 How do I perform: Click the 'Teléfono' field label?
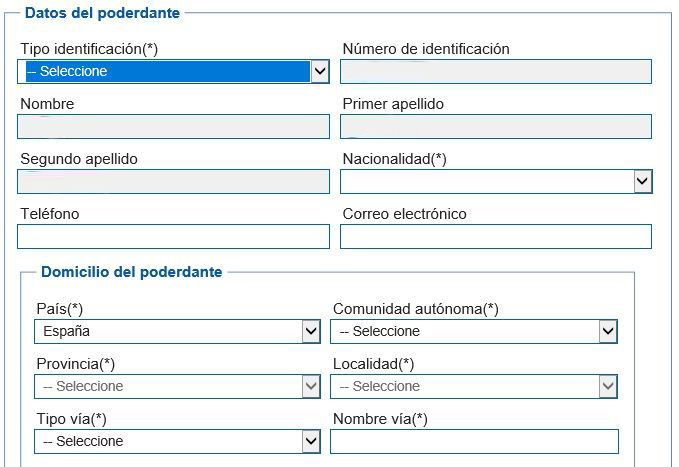50,214
